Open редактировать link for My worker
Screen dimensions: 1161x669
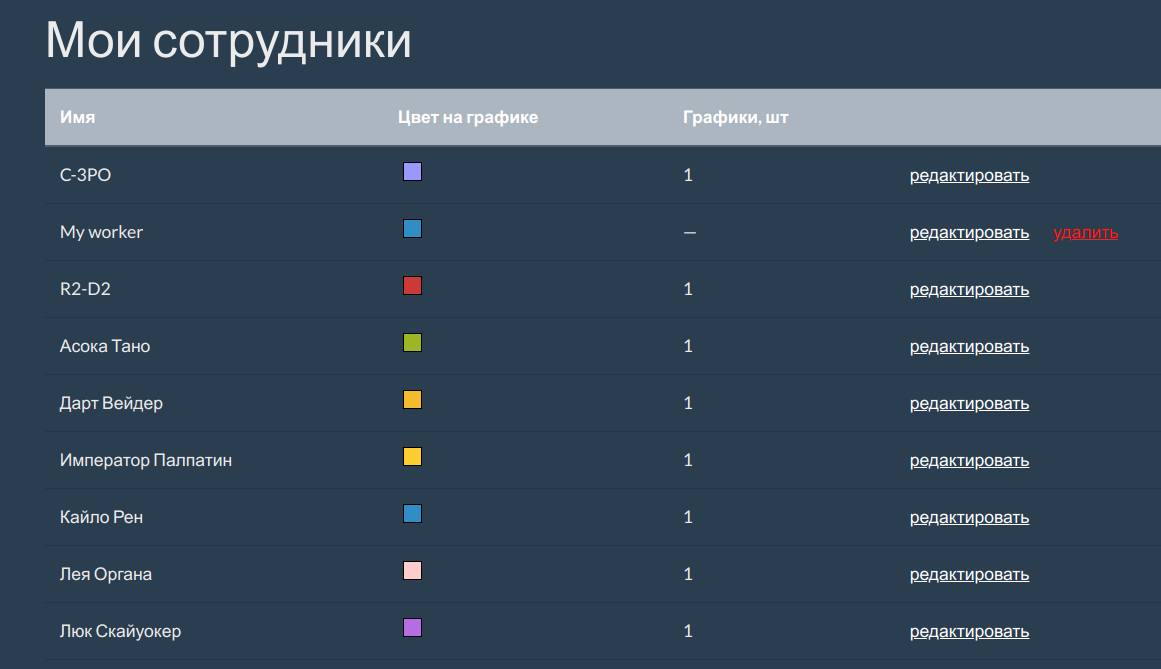coord(969,232)
